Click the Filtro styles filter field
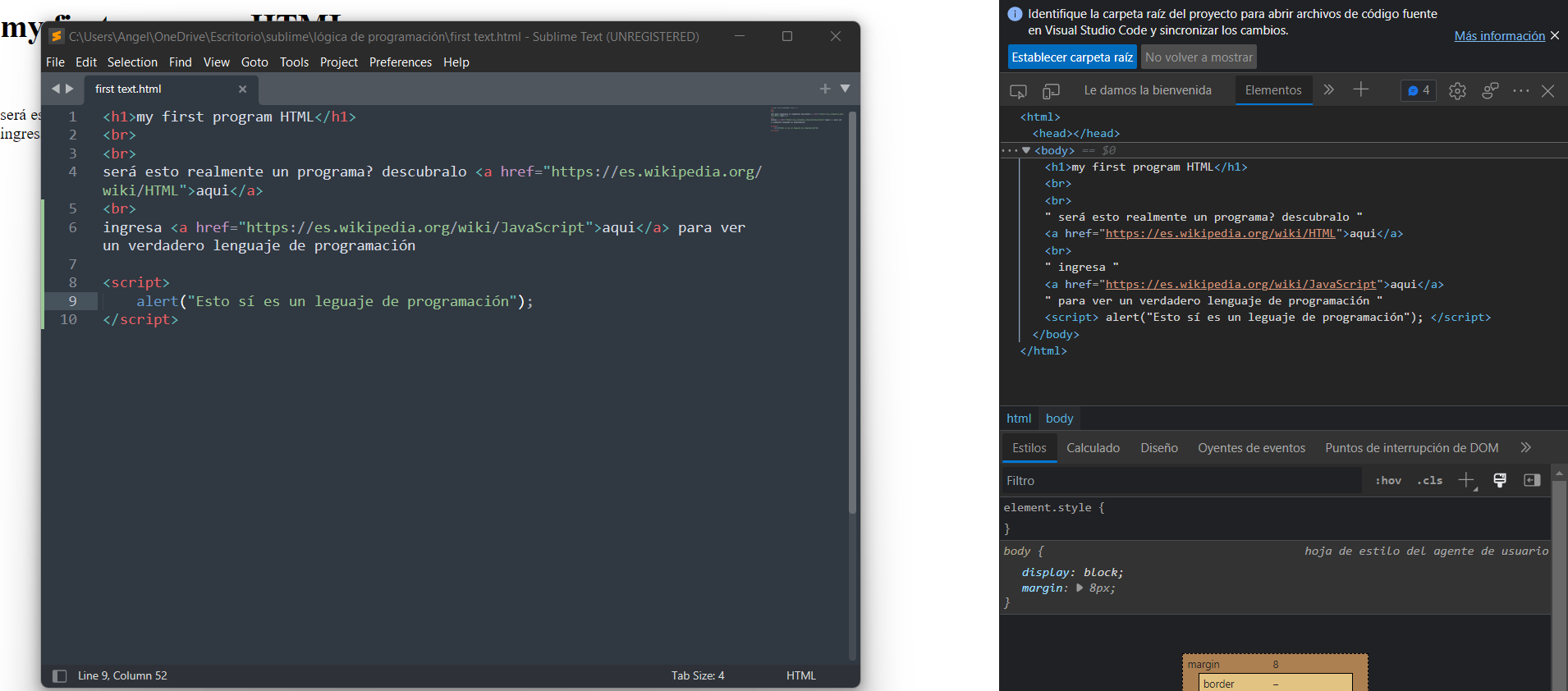The image size is (1568, 691). [x=1181, y=481]
